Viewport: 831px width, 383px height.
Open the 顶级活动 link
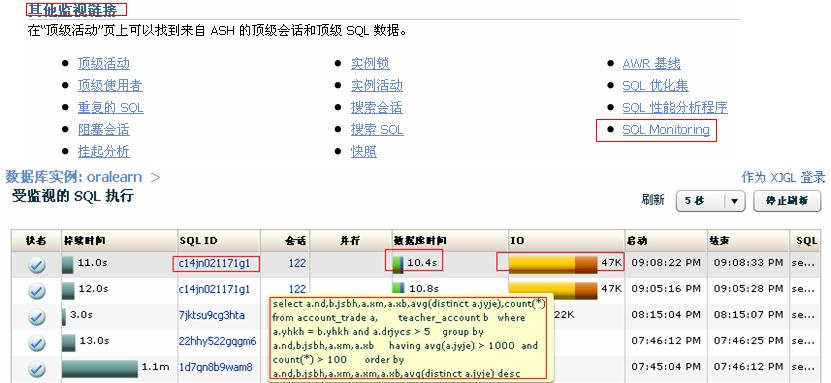tap(103, 64)
